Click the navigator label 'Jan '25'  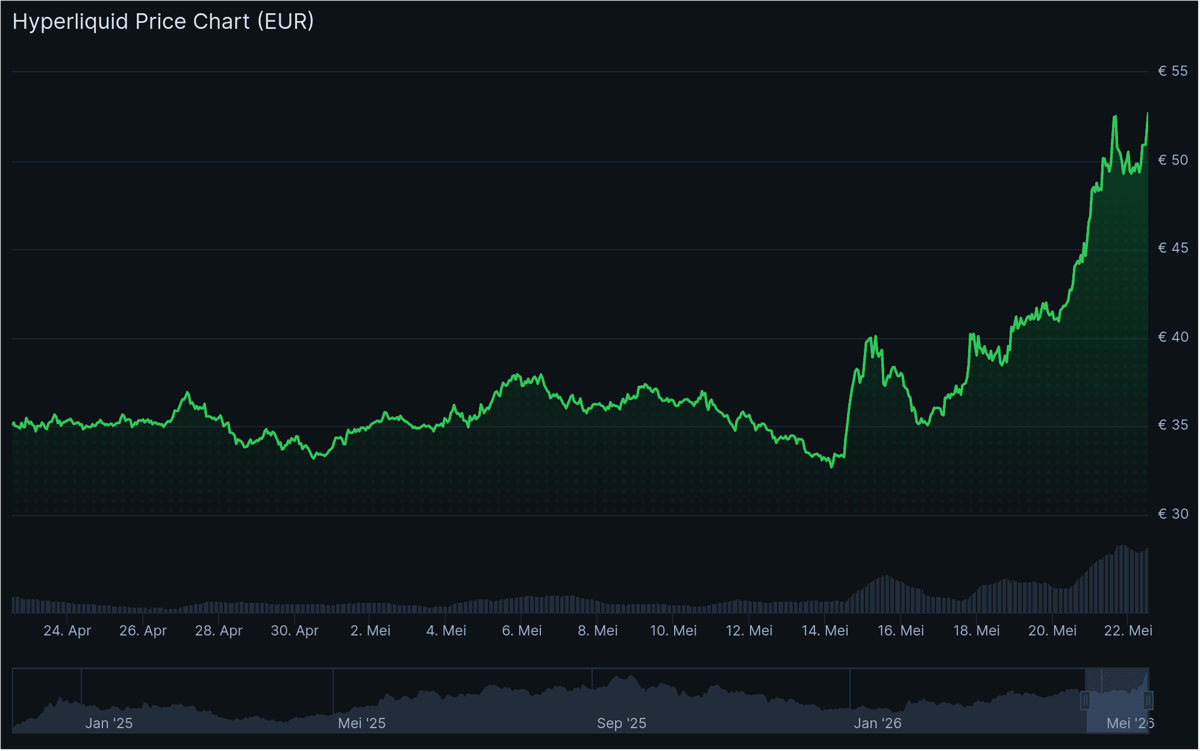(x=109, y=723)
